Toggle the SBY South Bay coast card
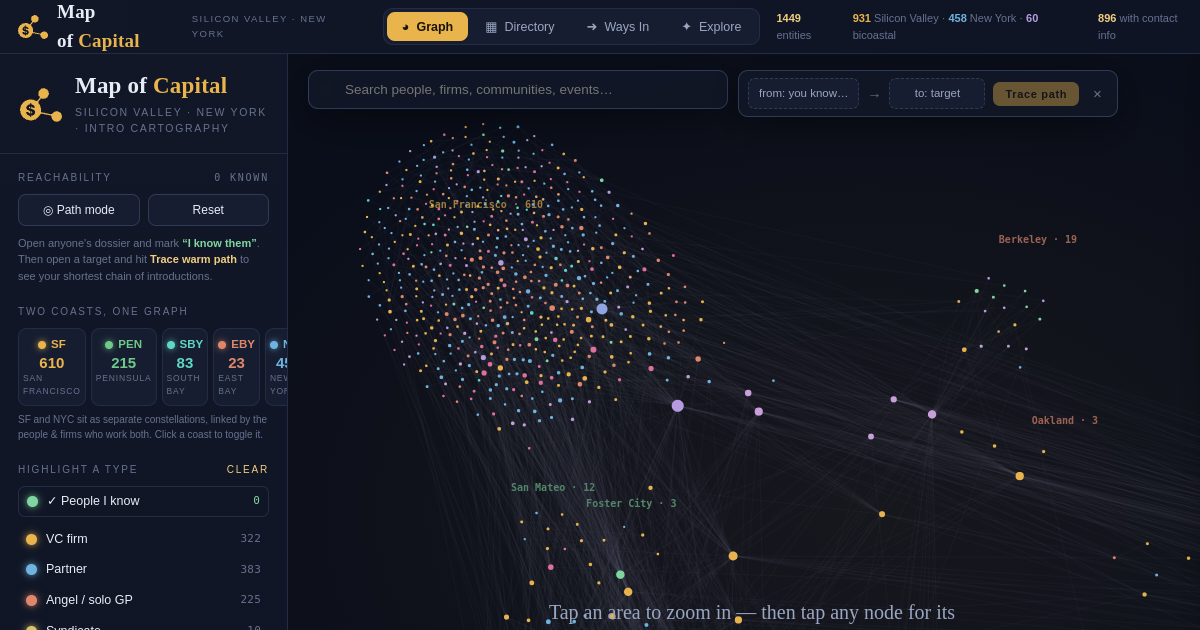The height and width of the screenshot is (630, 1200). pyautogui.click(x=185, y=367)
